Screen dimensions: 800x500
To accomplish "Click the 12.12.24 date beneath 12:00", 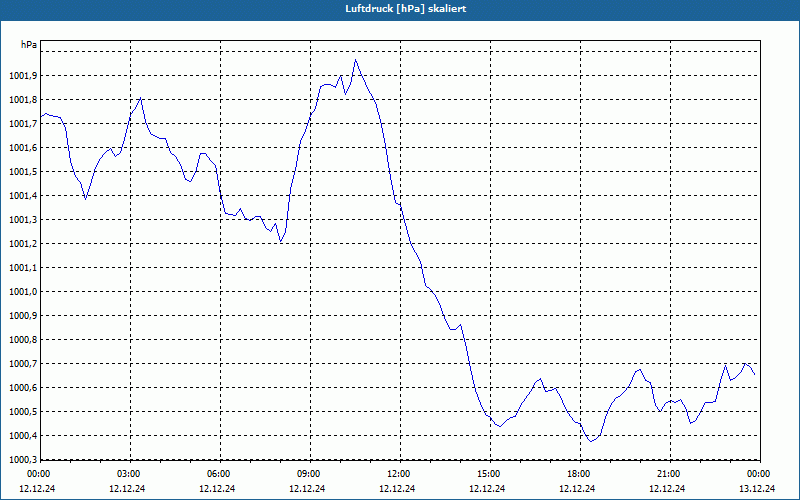I will point(397,488).
